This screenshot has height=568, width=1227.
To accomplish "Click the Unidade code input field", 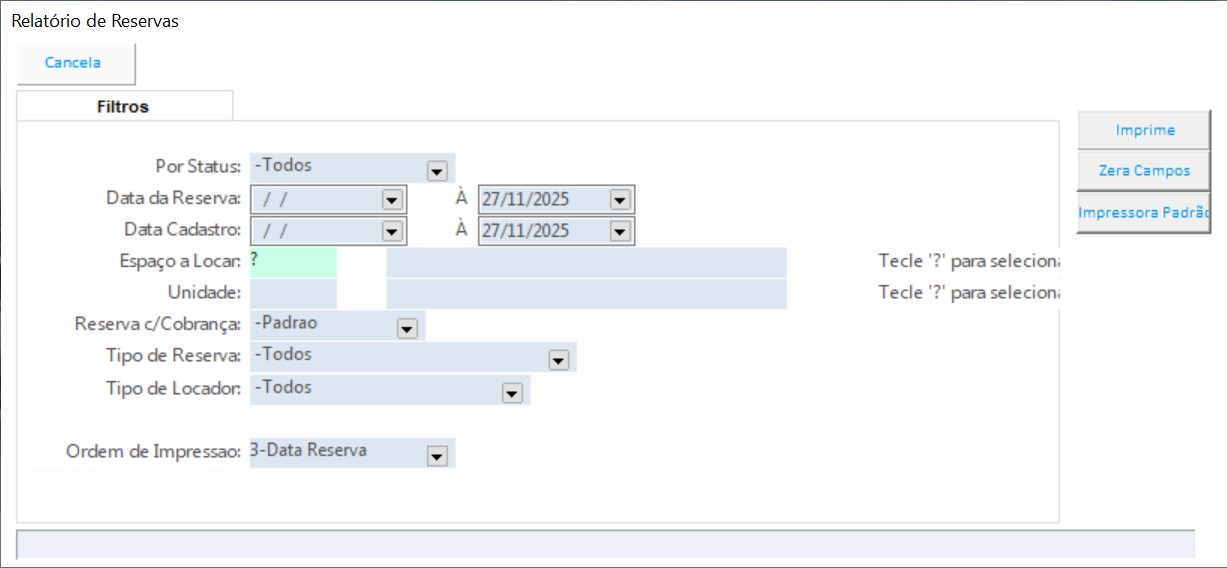I will (x=293, y=294).
